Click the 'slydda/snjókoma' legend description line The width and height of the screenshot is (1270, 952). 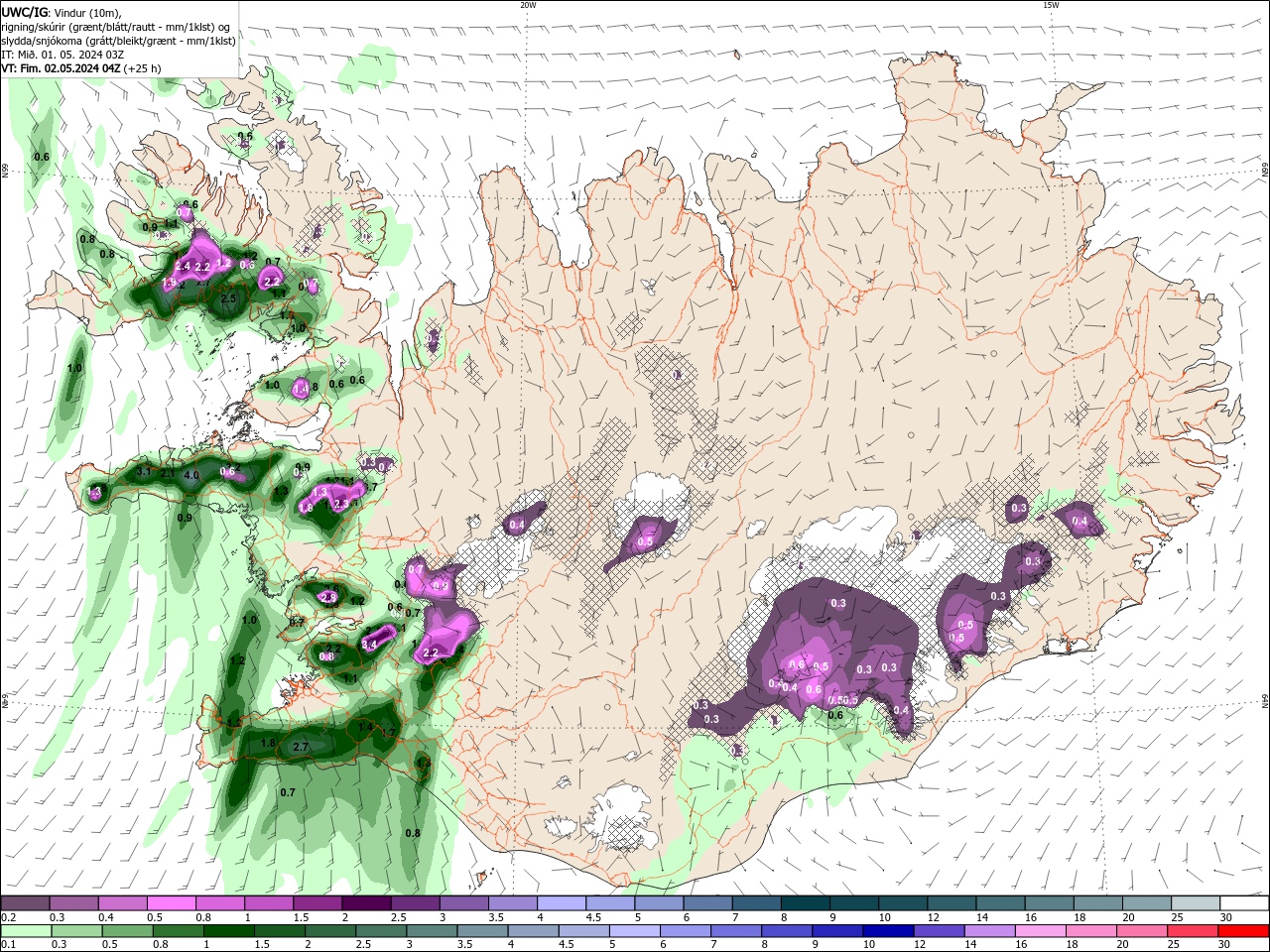click(118, 41)
